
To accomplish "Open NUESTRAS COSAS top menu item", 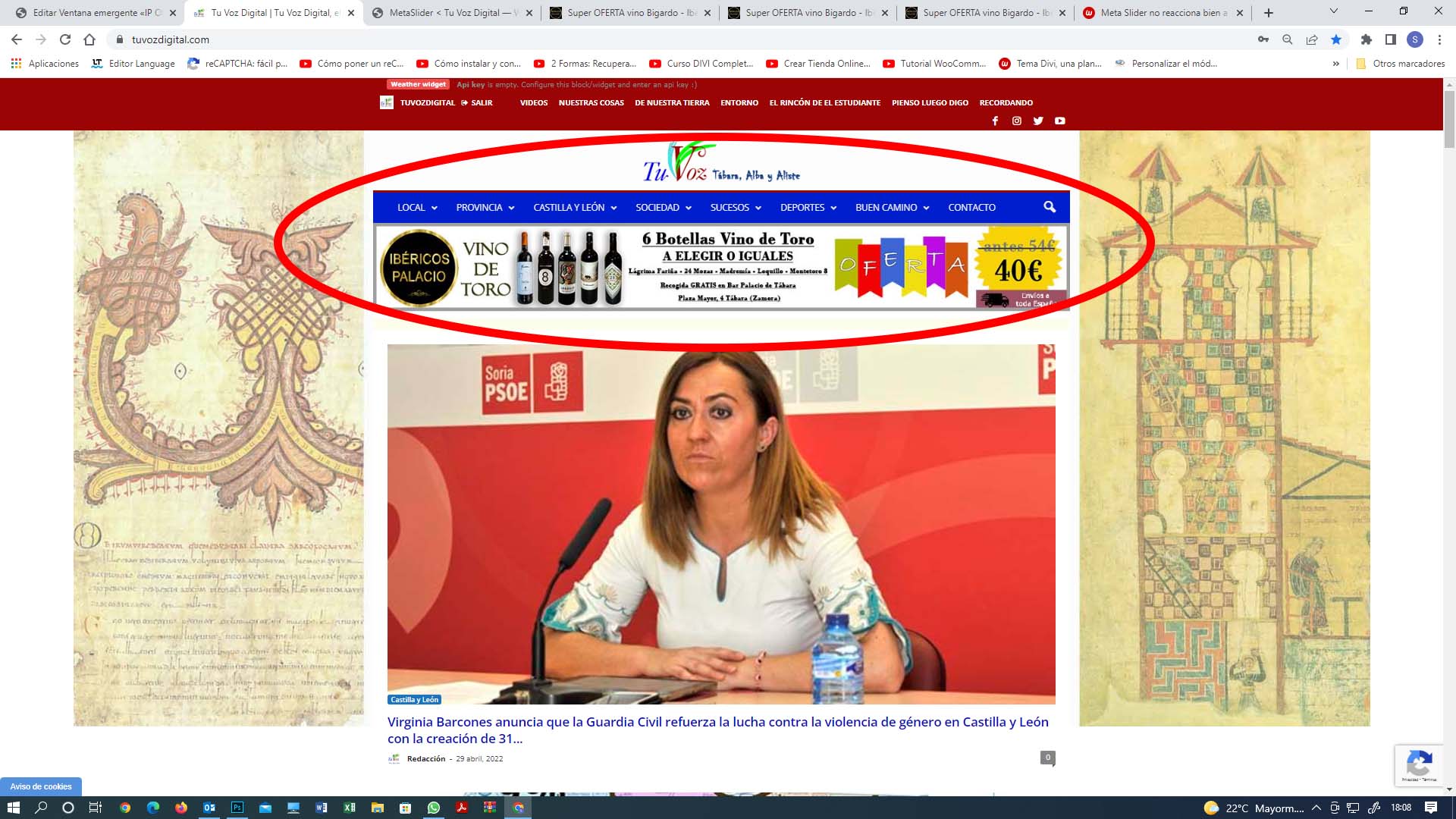I will (591, 103).
